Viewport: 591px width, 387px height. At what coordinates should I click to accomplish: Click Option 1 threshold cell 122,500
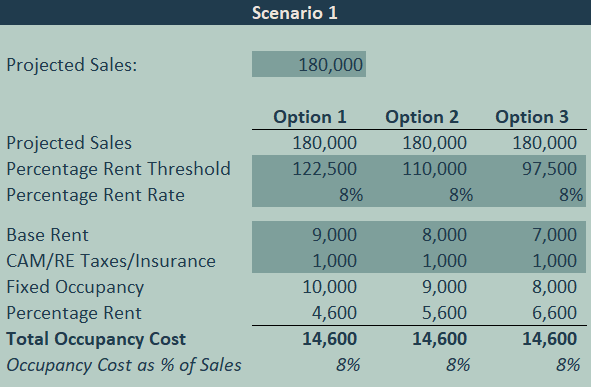click(309, 168)
